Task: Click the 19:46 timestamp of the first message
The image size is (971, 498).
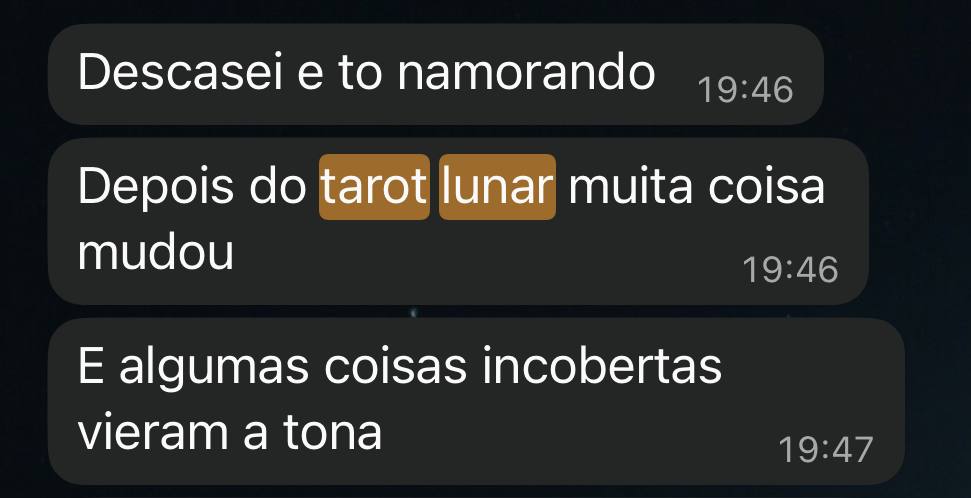Action: click(746, 90)
